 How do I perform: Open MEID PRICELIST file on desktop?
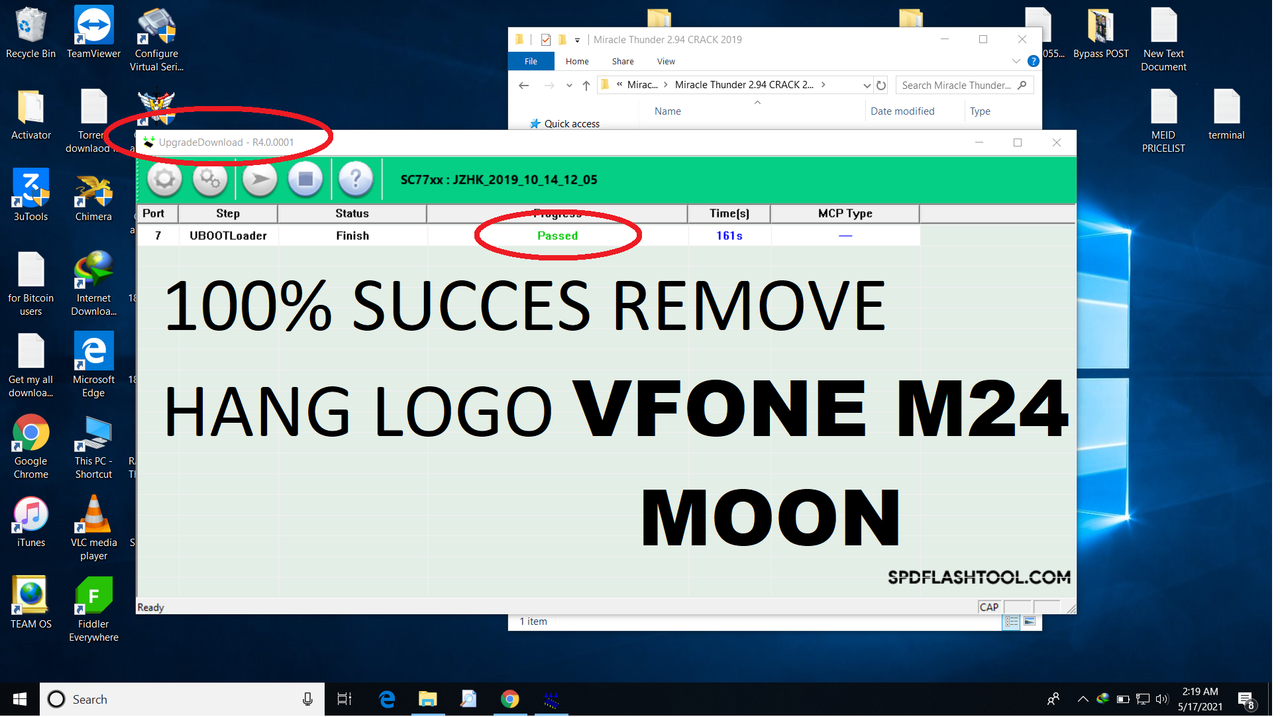pos(1164,121)
